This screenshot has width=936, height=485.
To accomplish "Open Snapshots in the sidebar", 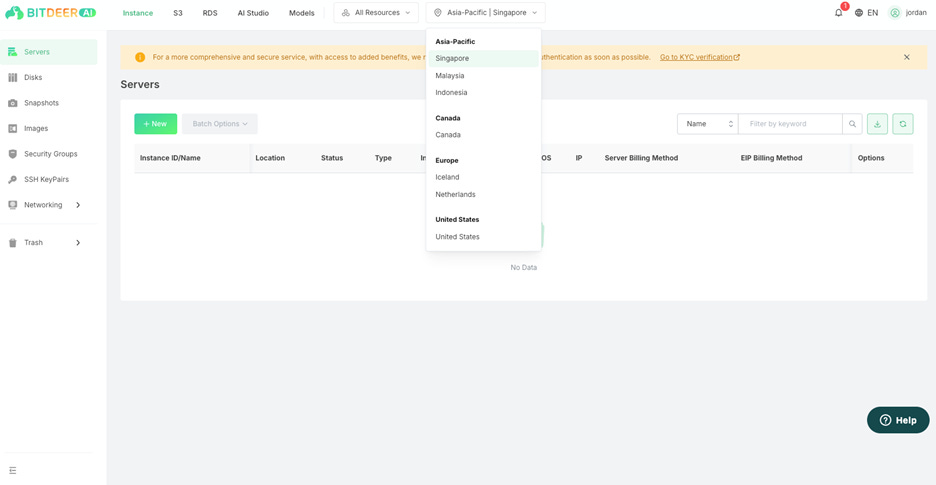I will click(x=49, y=103).
